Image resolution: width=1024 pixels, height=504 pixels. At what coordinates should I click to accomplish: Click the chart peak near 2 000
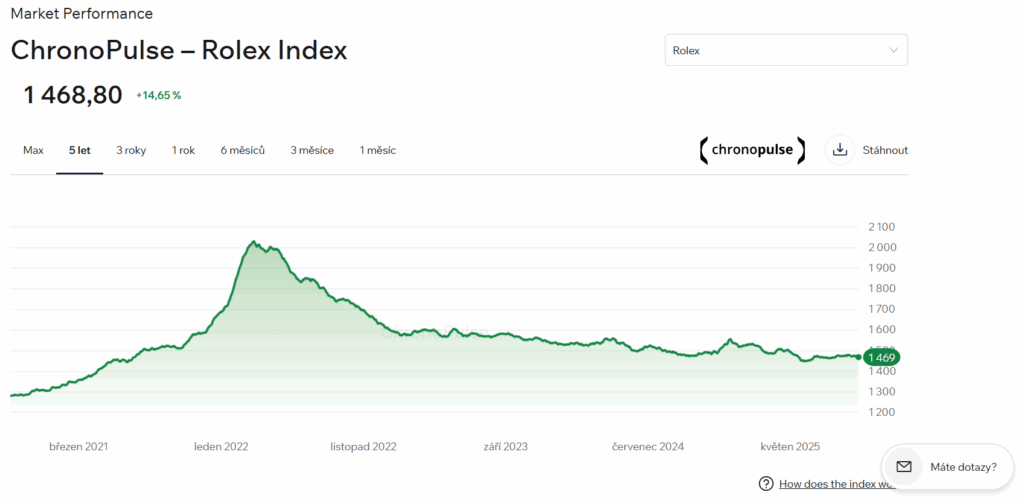tap(254, 242)
